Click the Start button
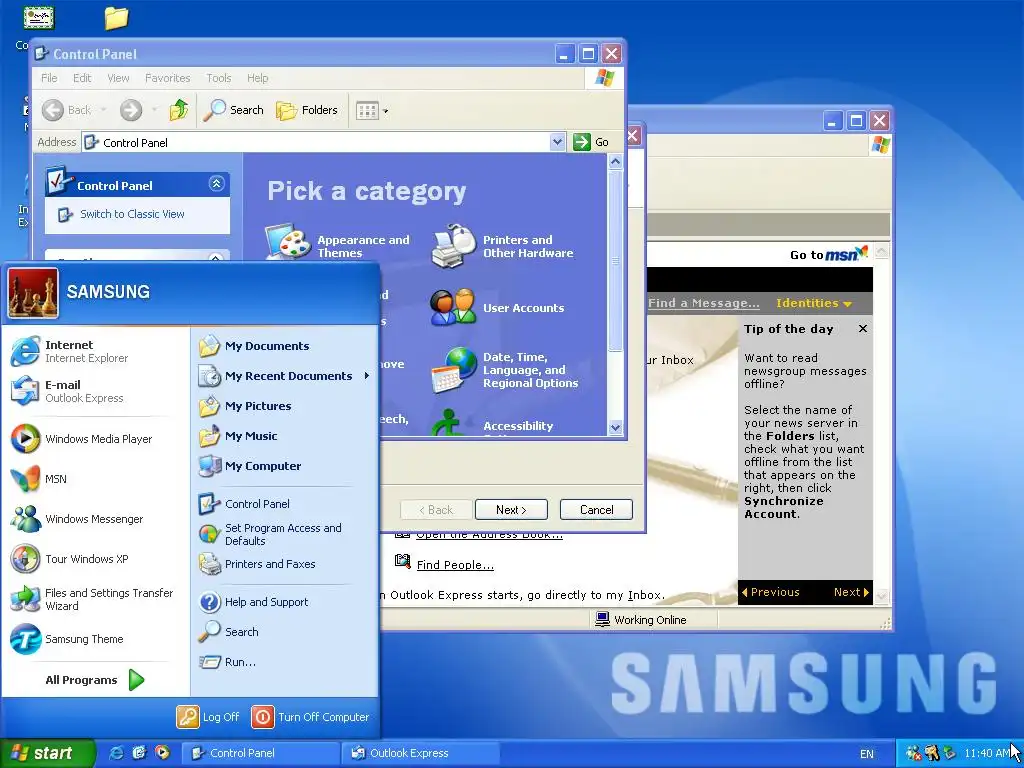Image resolution: width=1024 pixels, height=768 pixels. click(x=47, y=753)
